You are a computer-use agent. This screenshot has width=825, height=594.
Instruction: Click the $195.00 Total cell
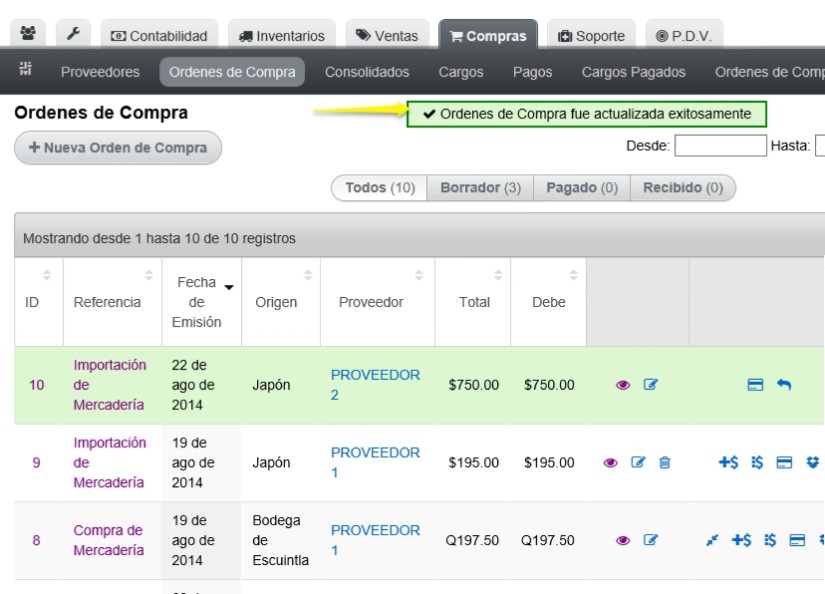tap(474, 463)
